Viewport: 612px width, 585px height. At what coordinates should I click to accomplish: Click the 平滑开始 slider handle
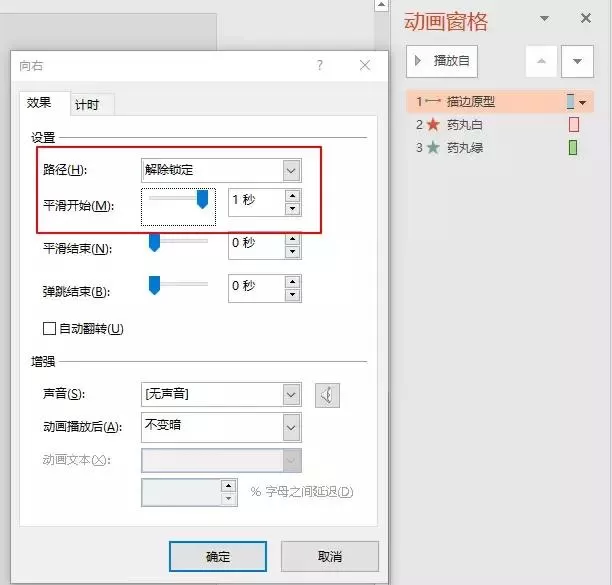(202, 199)
